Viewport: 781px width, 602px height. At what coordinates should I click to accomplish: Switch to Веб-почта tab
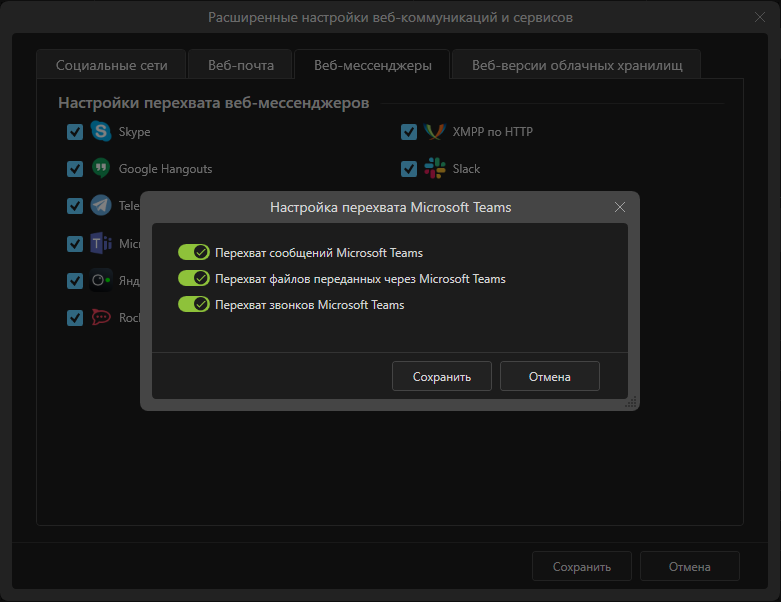pos(241,65)
